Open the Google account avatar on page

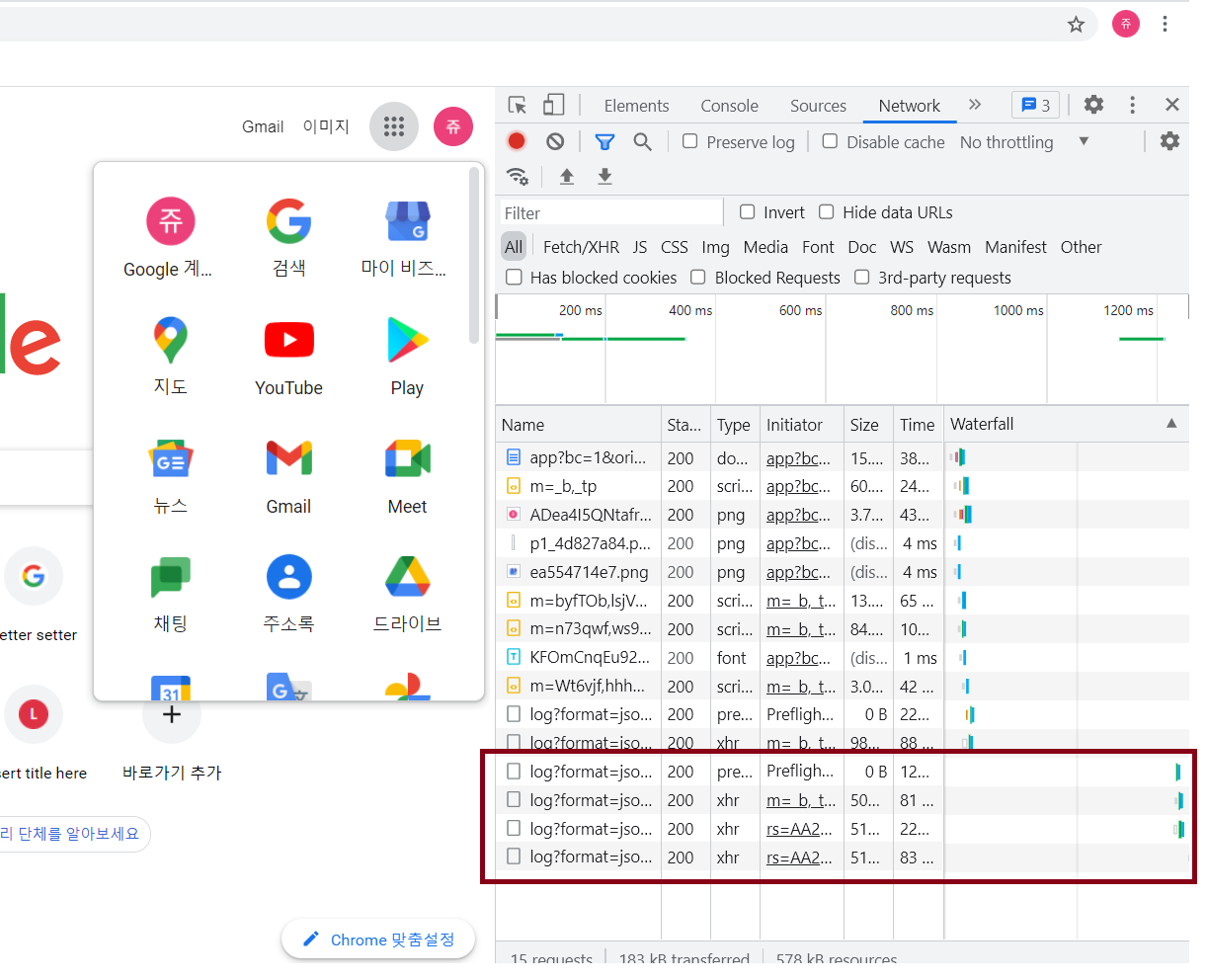(453, 126)
